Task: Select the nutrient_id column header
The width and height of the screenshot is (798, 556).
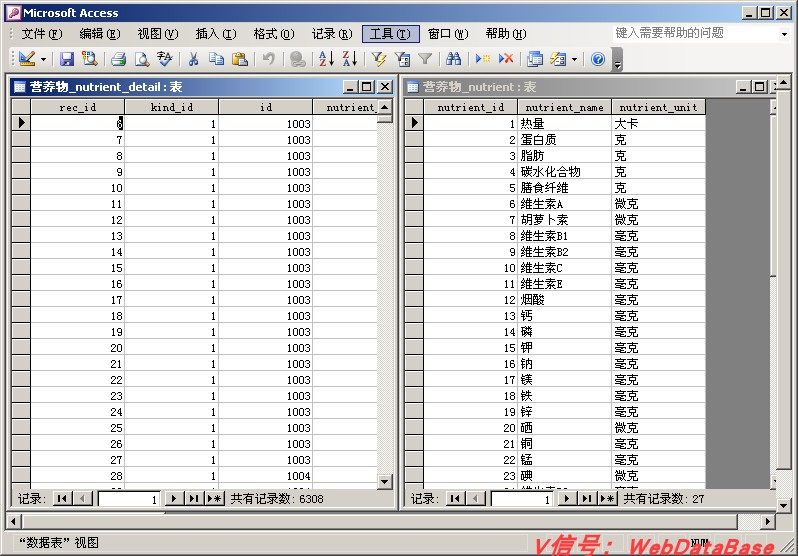Action: (471, 107)
